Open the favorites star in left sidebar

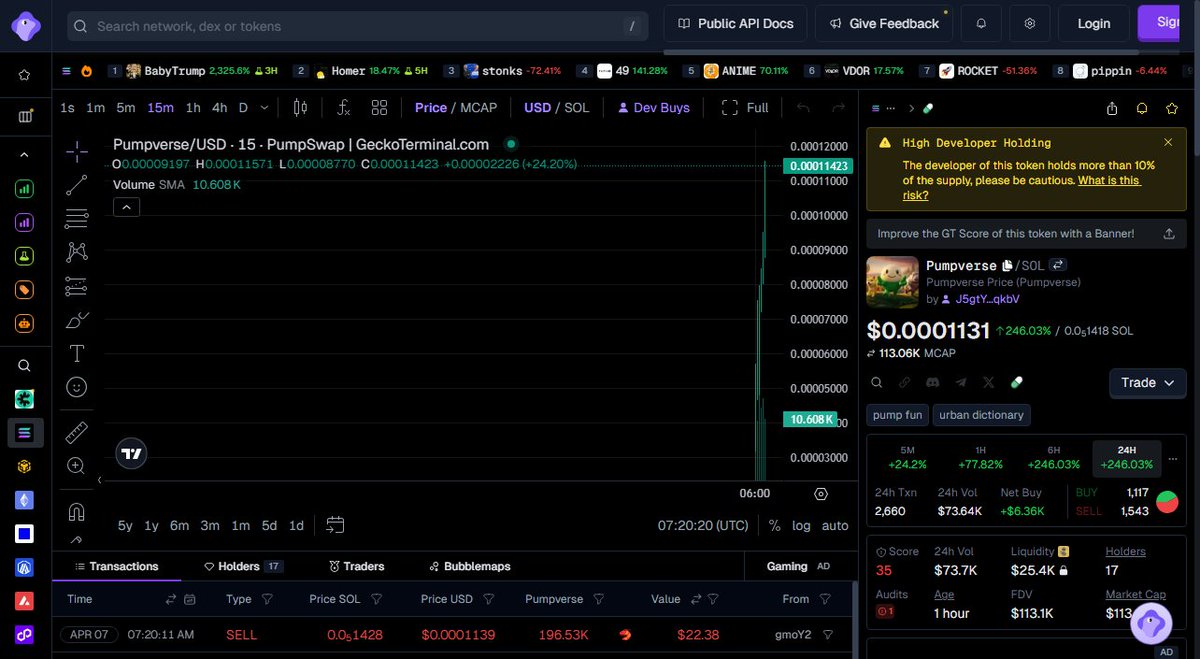[25, 75]
